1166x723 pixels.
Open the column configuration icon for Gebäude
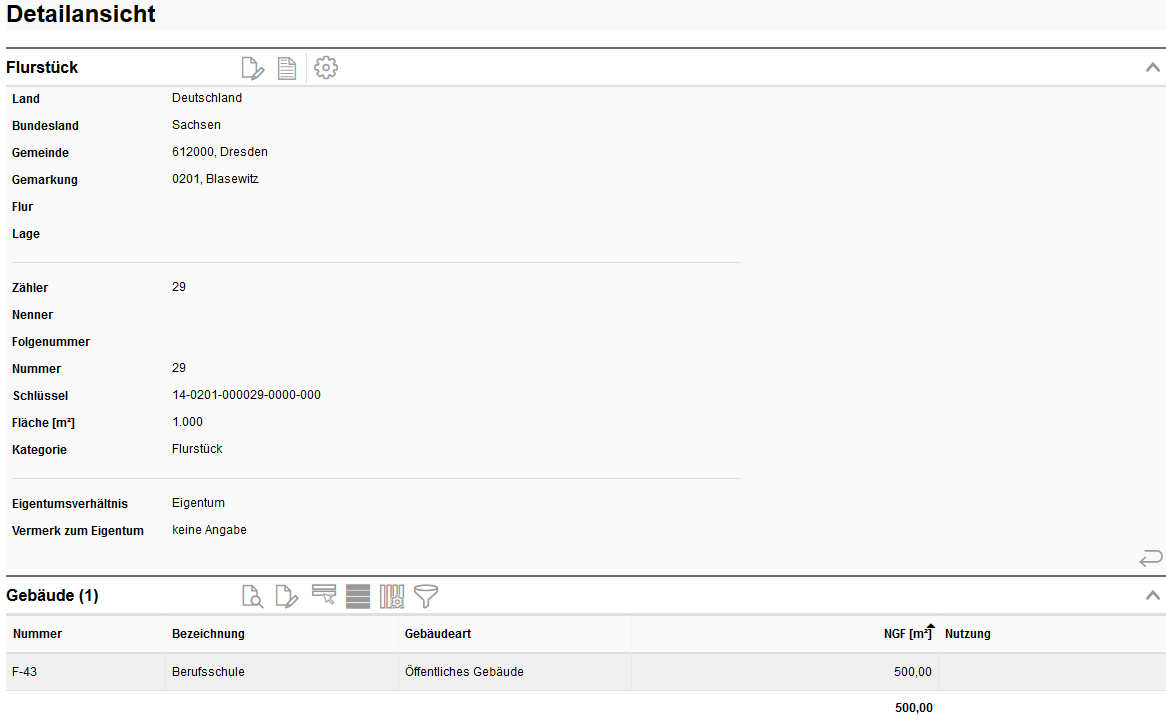click(392, 597)
